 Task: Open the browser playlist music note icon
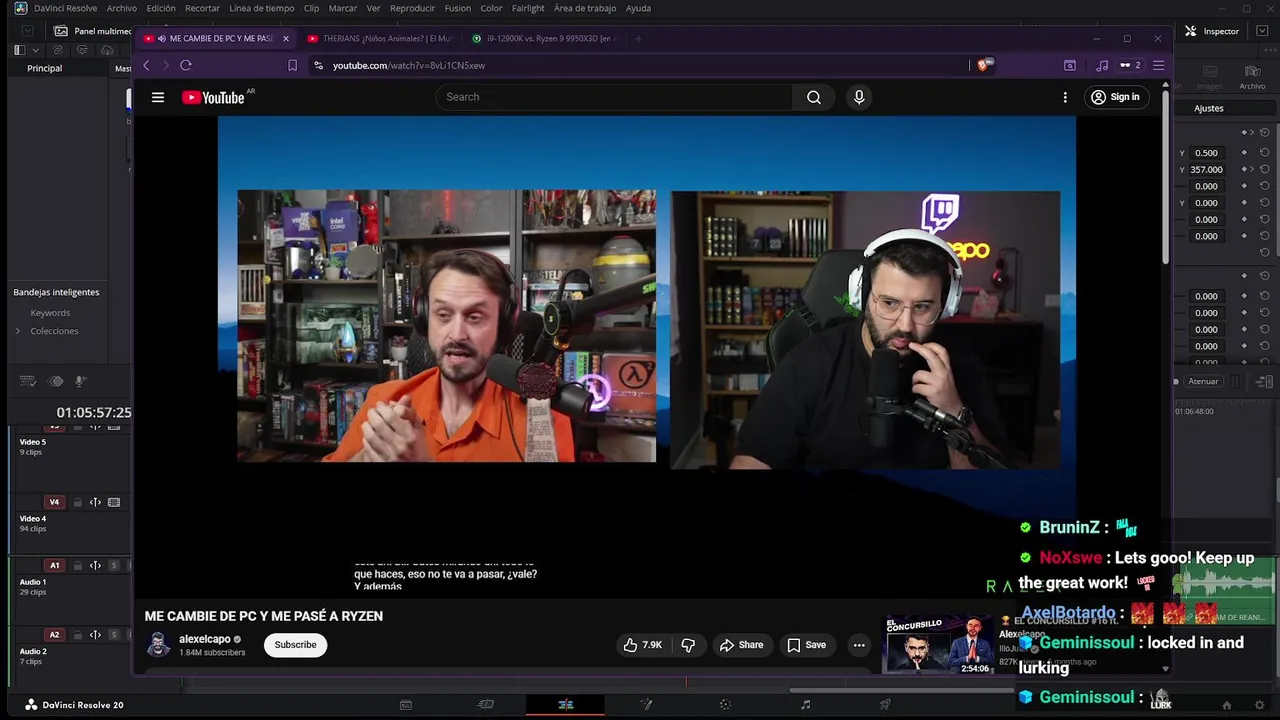[1102, 65]
